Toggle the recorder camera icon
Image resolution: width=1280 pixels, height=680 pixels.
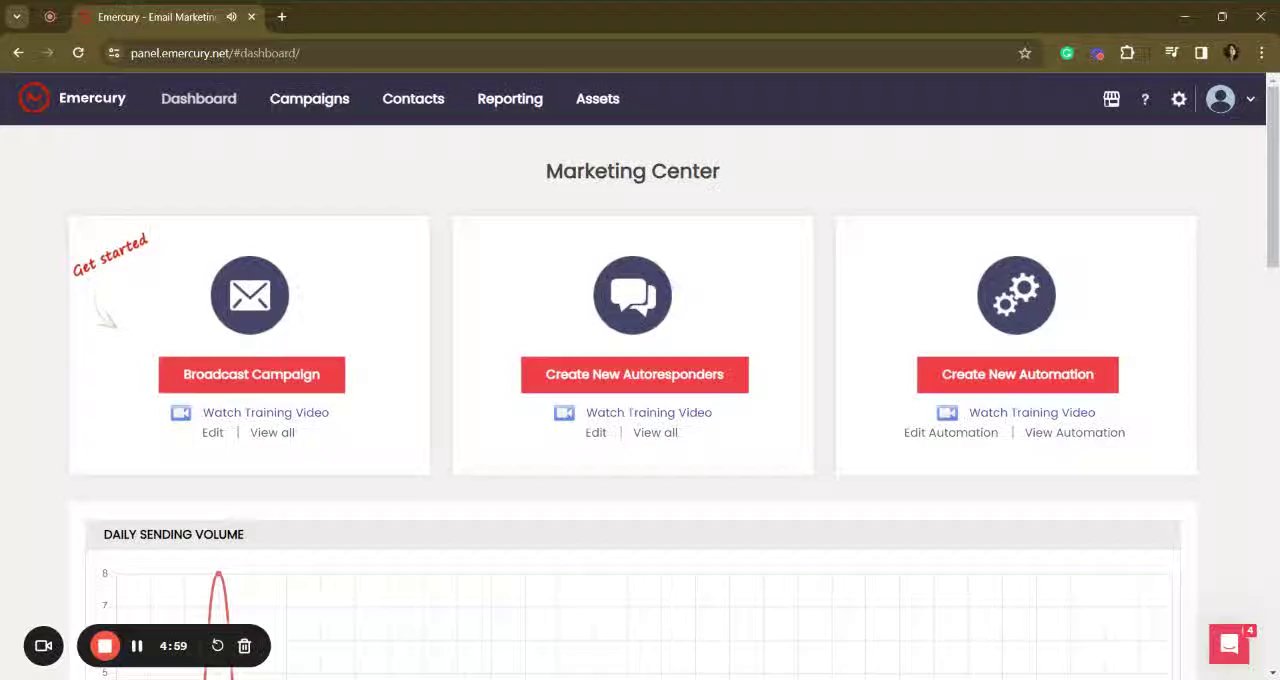[x=43, y=646]
